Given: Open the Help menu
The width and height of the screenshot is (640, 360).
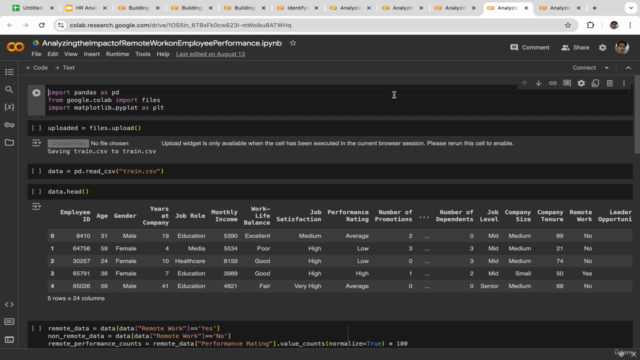Looking at the screenshot, I should (x=163, y=54).
